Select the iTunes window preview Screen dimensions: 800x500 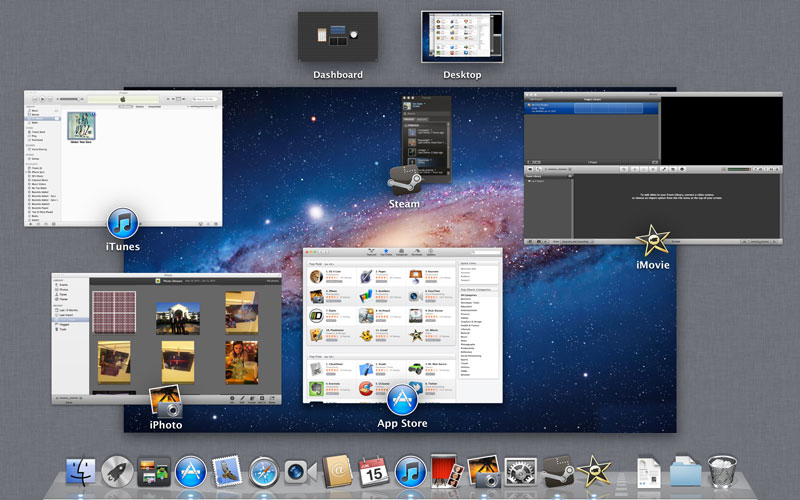click(123, 159)
